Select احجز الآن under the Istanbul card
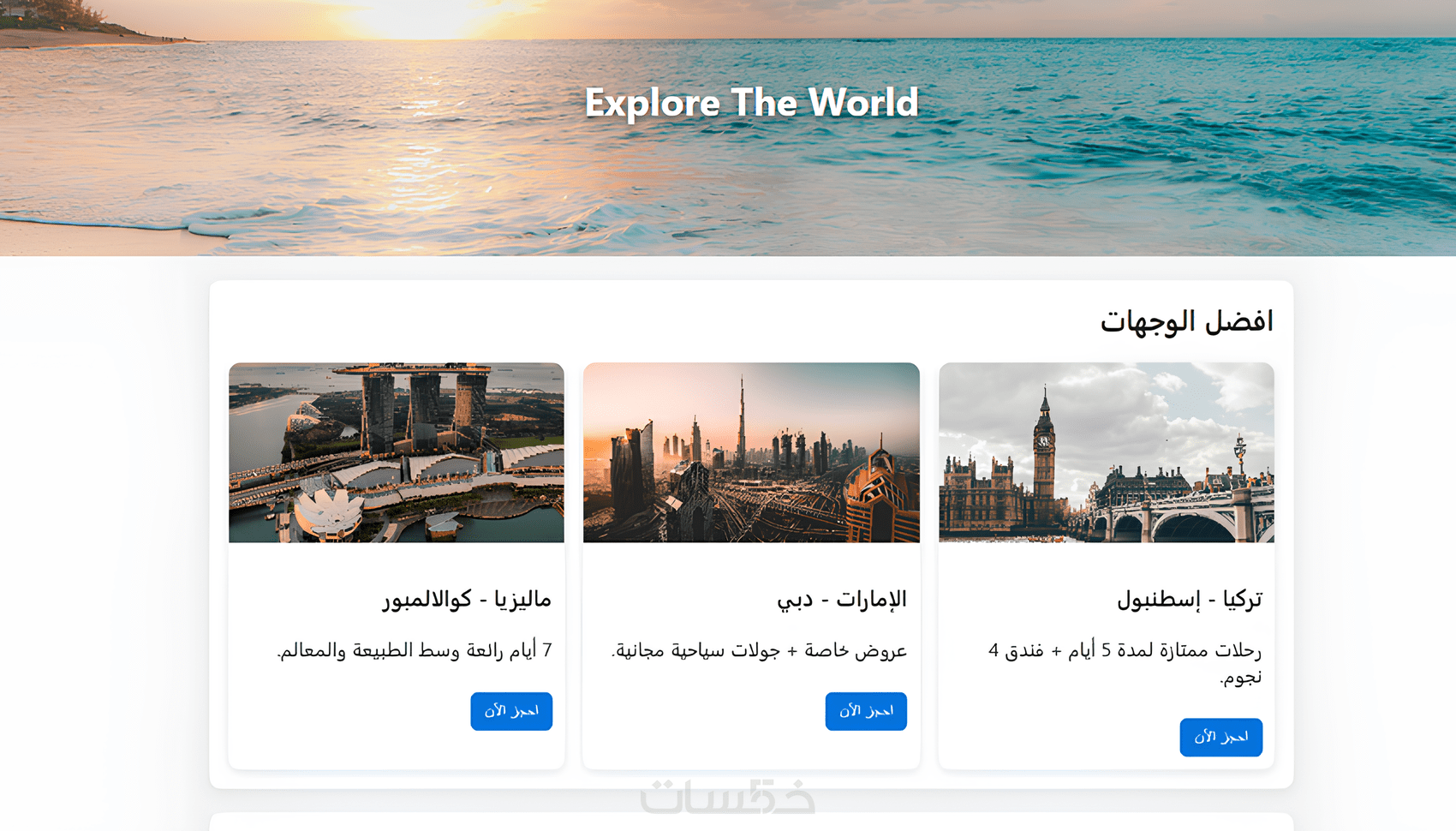This screenshot has height=831, width=1456. pos(1220,737)
